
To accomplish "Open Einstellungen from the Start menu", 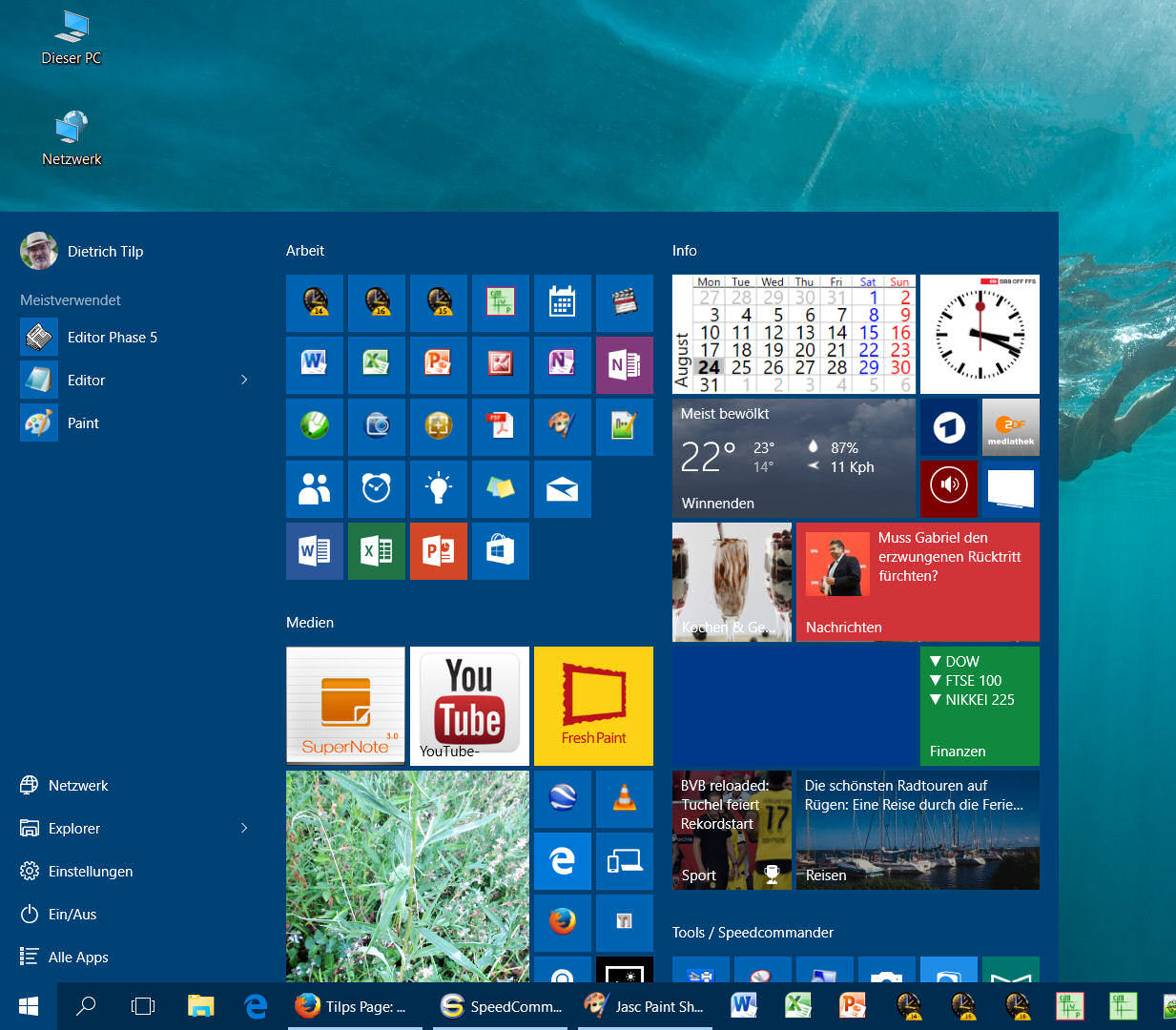I will [x=91, y=871].
